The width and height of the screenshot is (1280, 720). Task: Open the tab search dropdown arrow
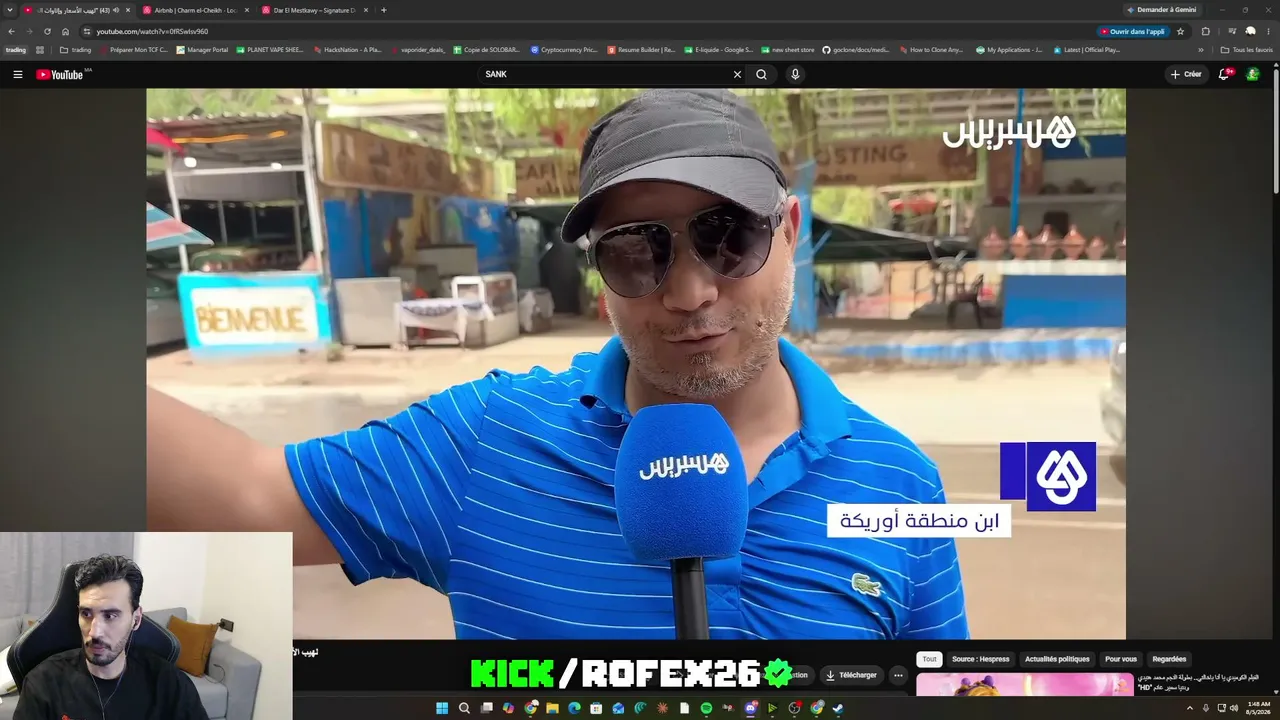coord(10,10)
